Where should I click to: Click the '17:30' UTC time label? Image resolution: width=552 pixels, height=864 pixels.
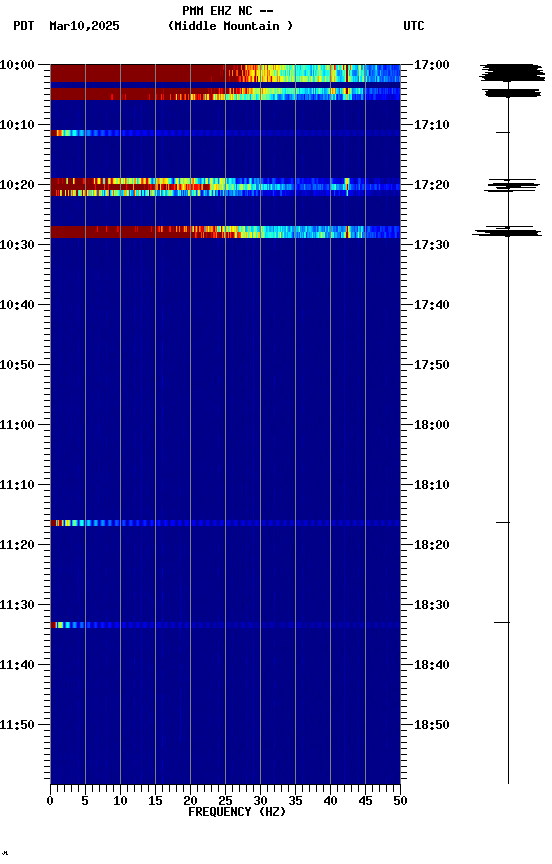point(431,245)
